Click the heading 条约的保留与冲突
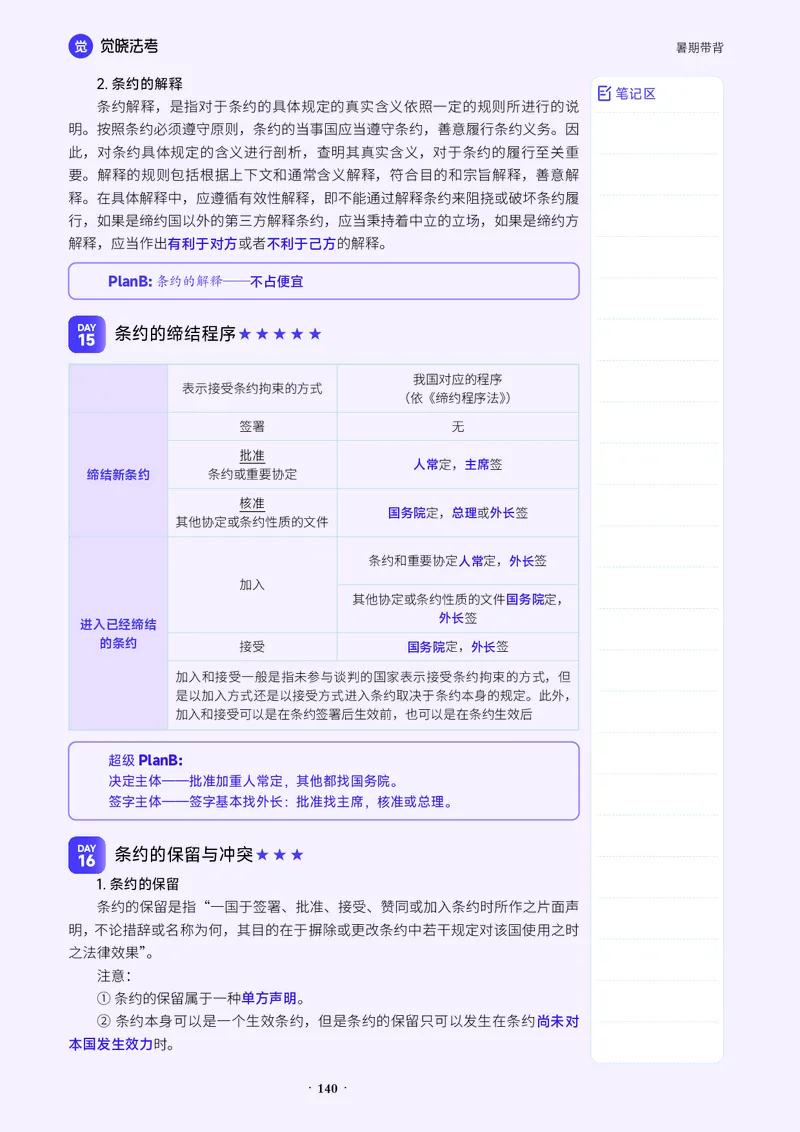Image resolution: width=800 pixels, height=1132 pixels. click(x=184, y=854)
